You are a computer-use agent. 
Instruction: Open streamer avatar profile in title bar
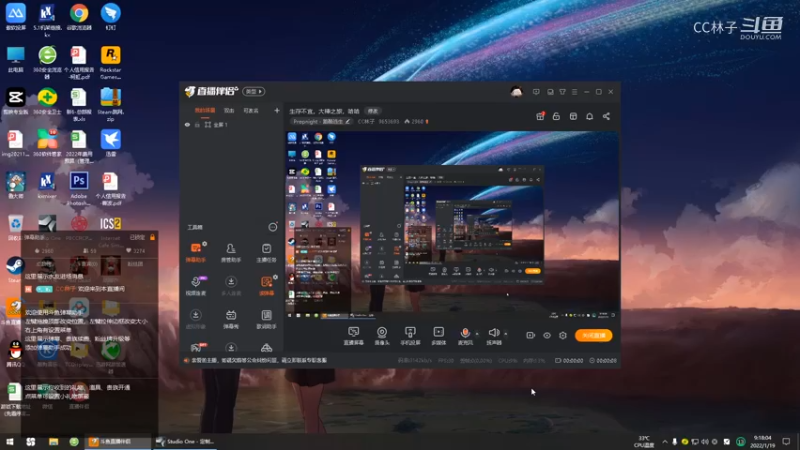[x=516, y=92]
